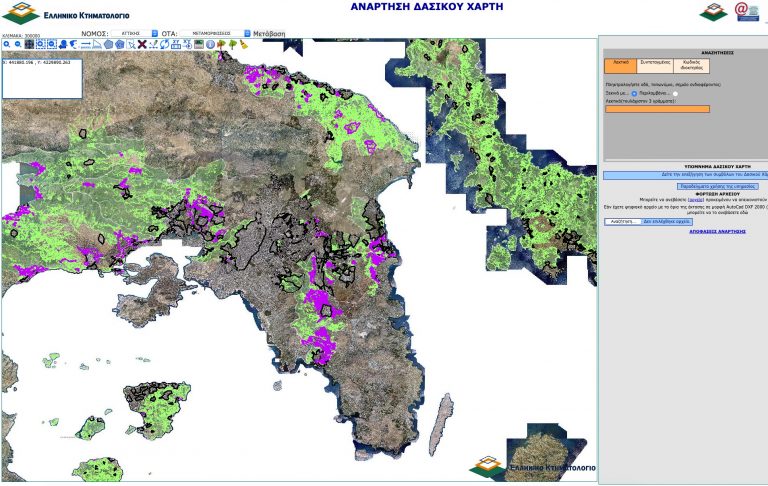Select the zoom out magnifier tool
768x486 pixels.
tap(18, 44)
